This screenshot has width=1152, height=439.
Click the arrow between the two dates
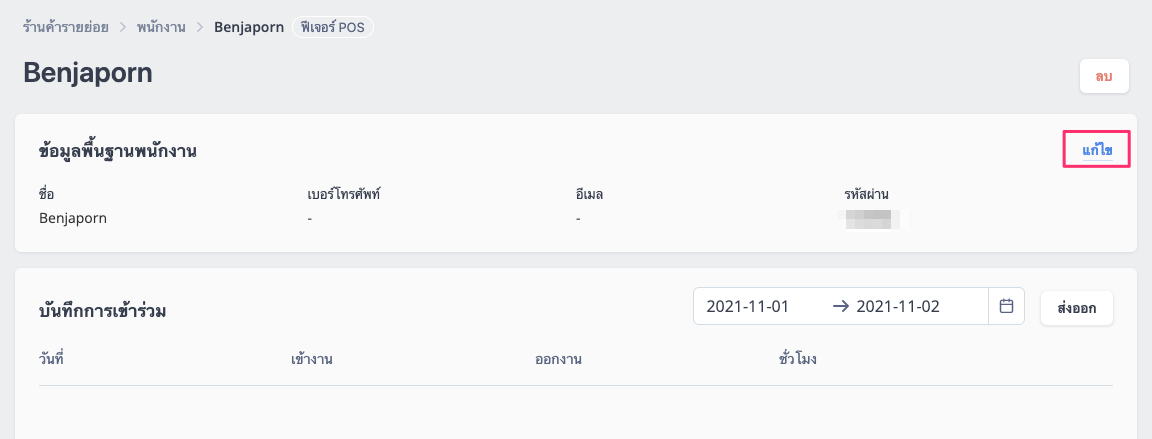click(840, 307)
